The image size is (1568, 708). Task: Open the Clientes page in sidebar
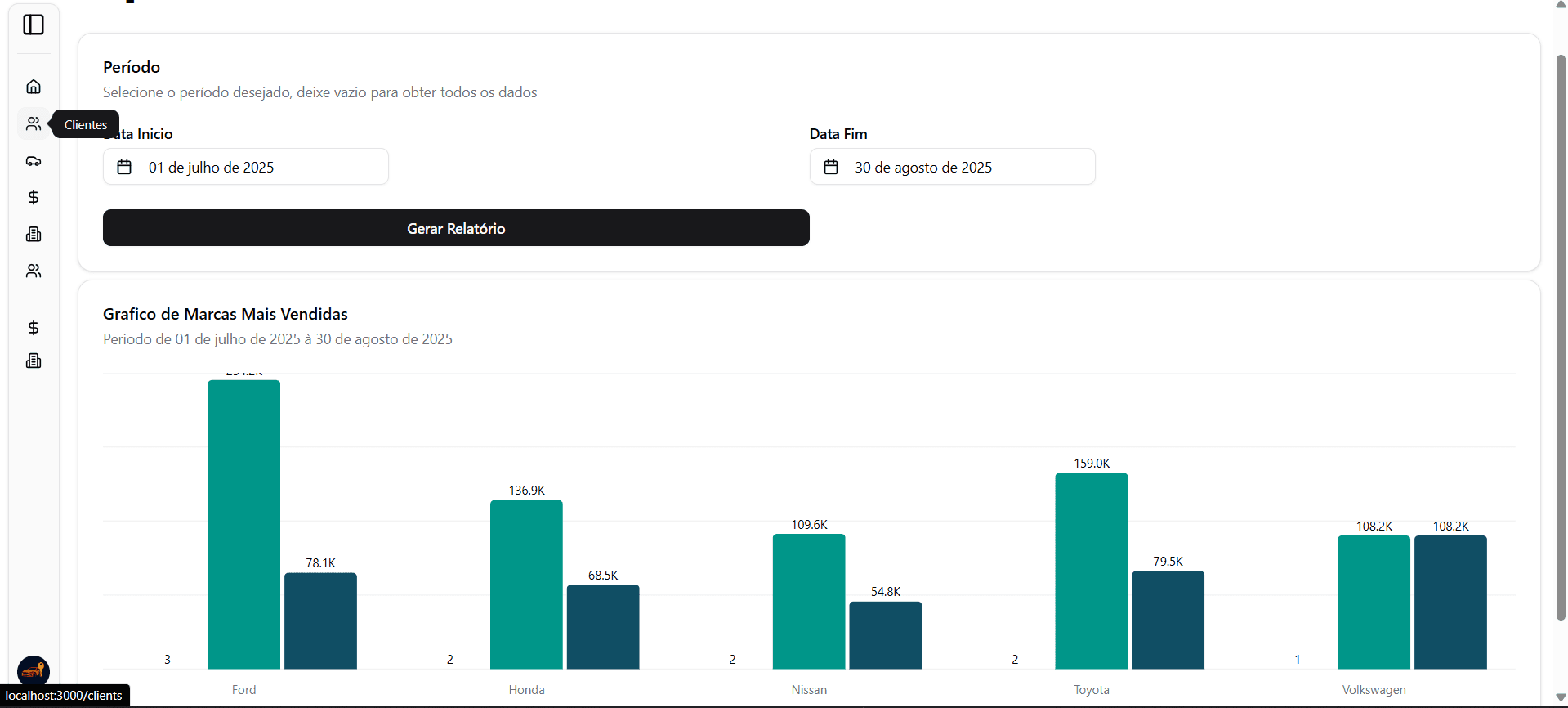[x=34, y=123]
